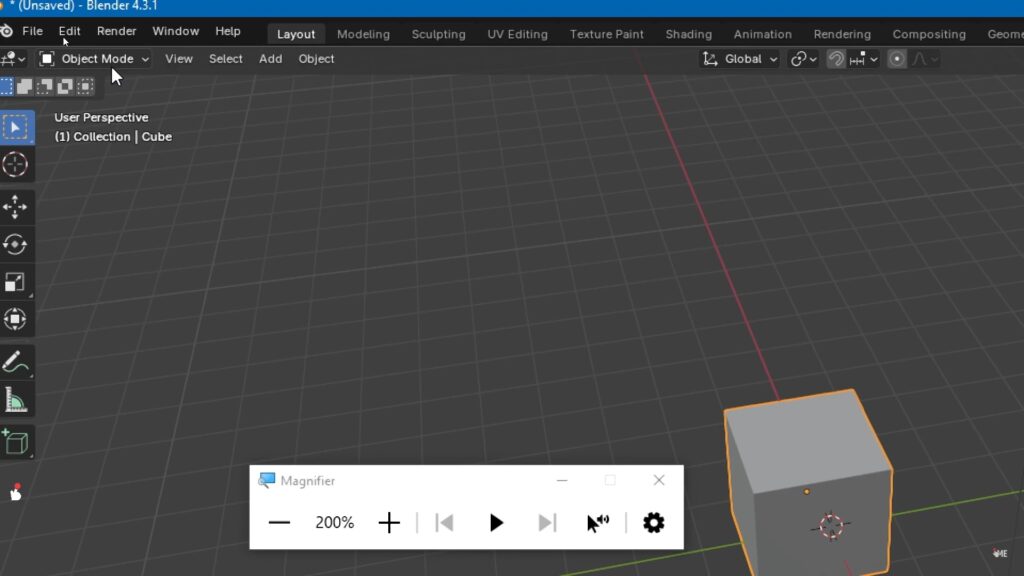
Task: Switch to the Texture Paint workspace tab
Action: [x=606, y=34]
